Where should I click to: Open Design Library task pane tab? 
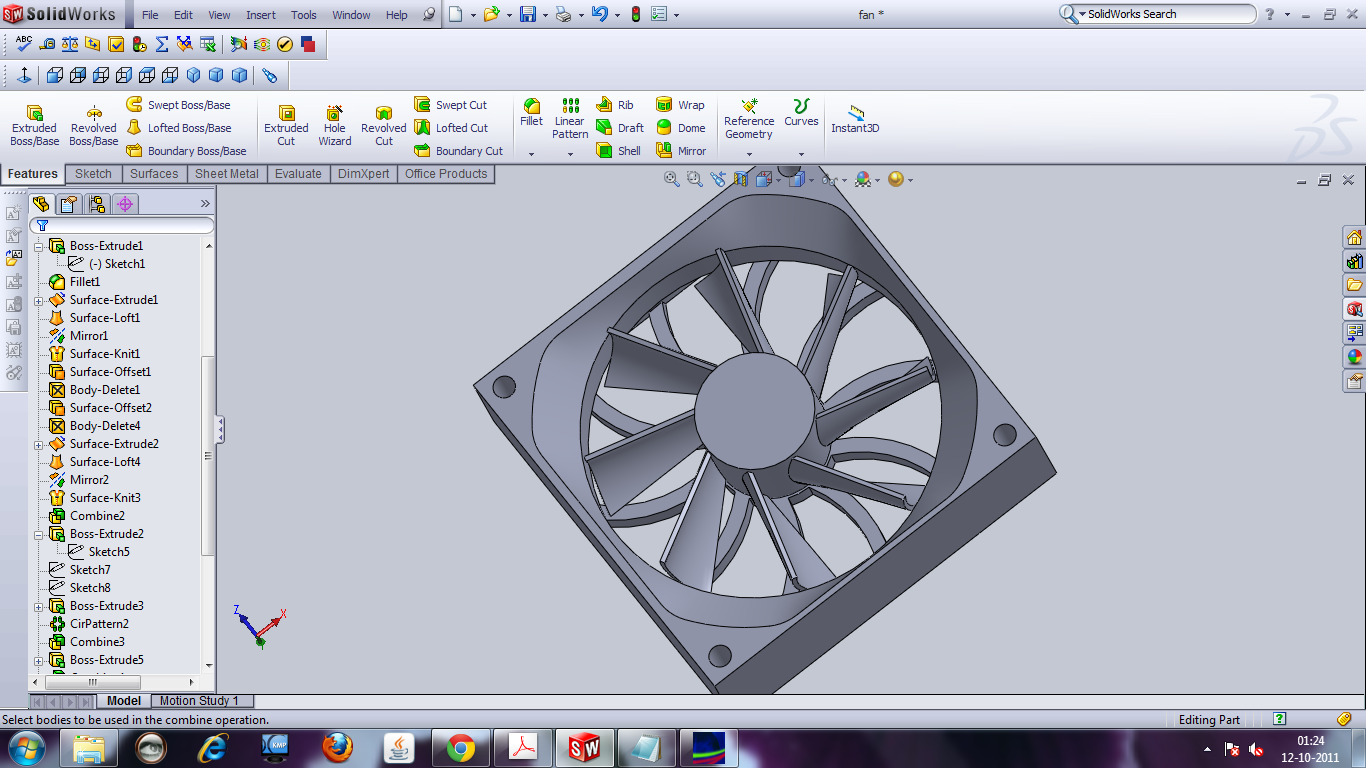tap(1354, 261)
